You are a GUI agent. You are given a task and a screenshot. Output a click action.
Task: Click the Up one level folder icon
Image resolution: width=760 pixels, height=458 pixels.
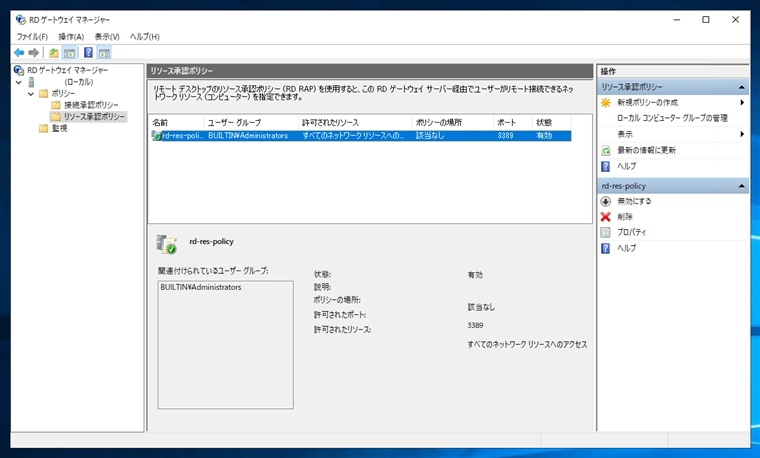point(54,53)
